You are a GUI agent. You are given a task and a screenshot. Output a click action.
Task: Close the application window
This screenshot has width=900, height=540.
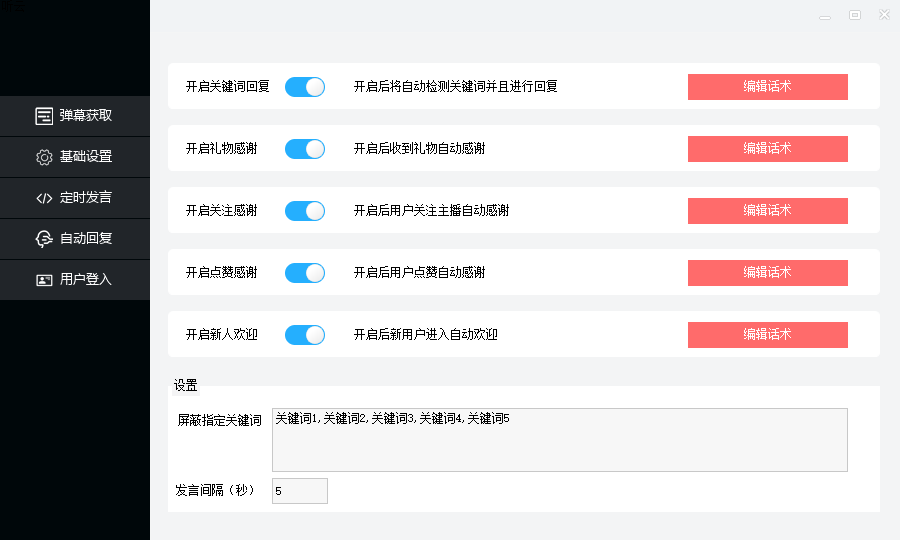884,15
